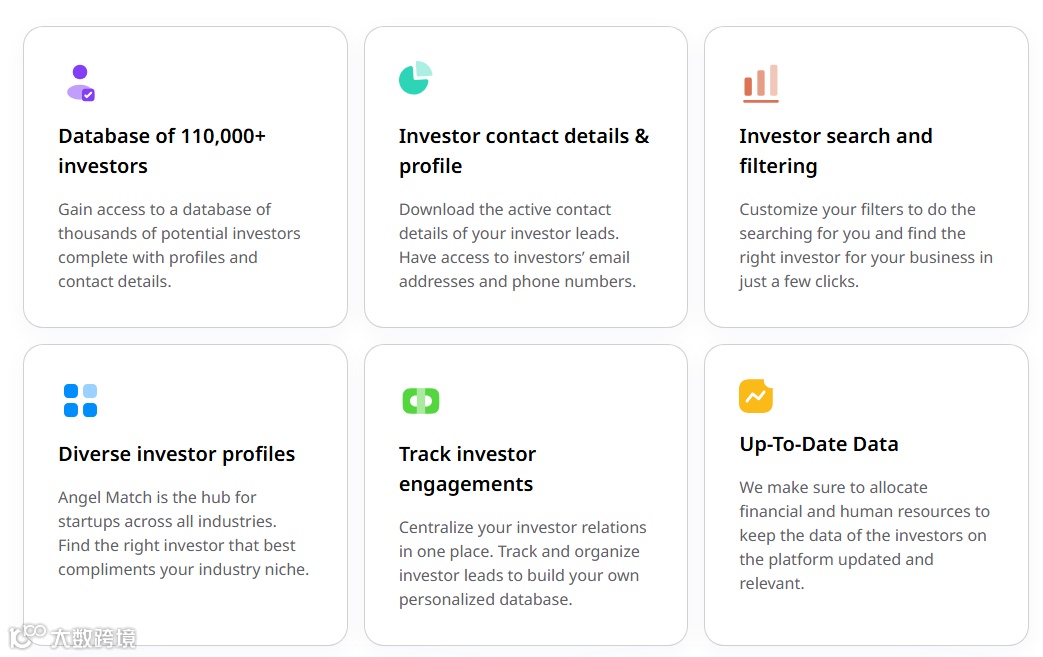Click the blue four-squares grid icon

tap(80, 400)
